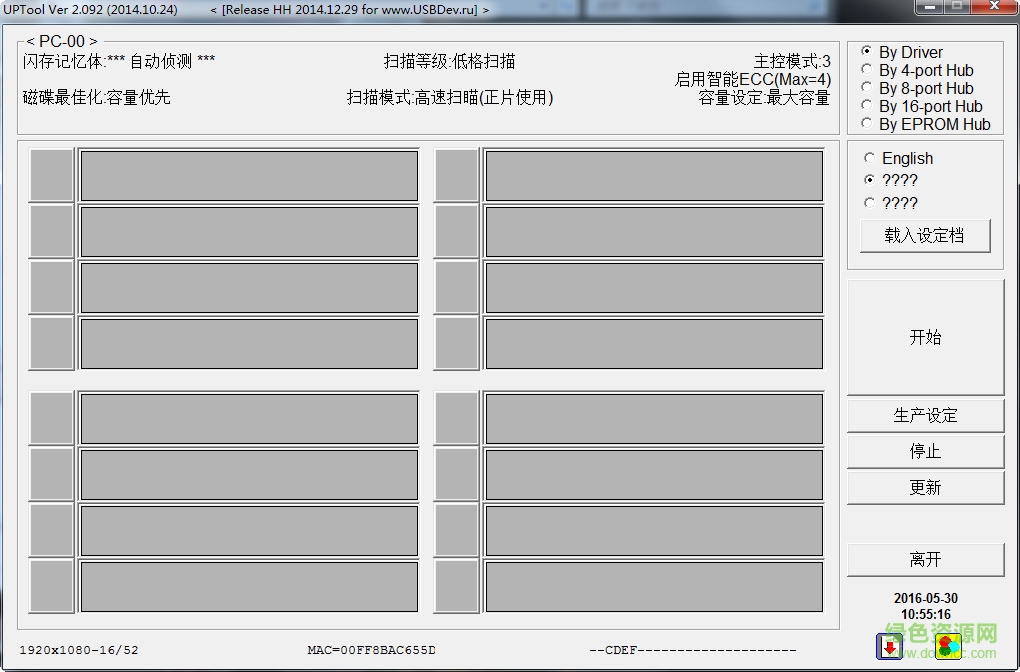Select the By 4-port Hub option
The width and height of the screenshot is (1020, 672).
(867, 70)
